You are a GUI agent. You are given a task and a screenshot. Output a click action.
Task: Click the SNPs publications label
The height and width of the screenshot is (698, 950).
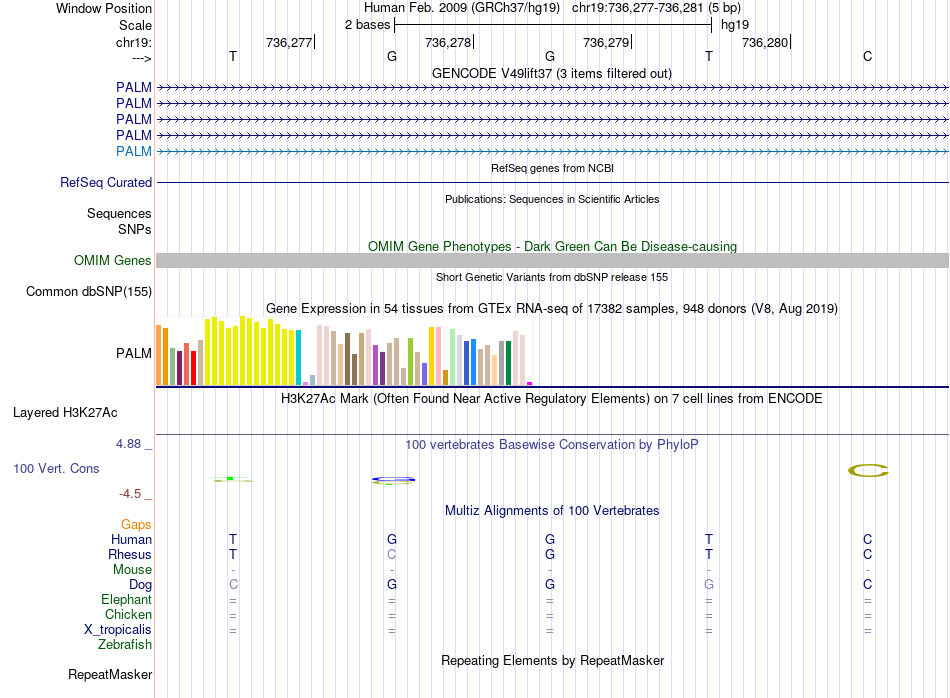tap(135, 229)
